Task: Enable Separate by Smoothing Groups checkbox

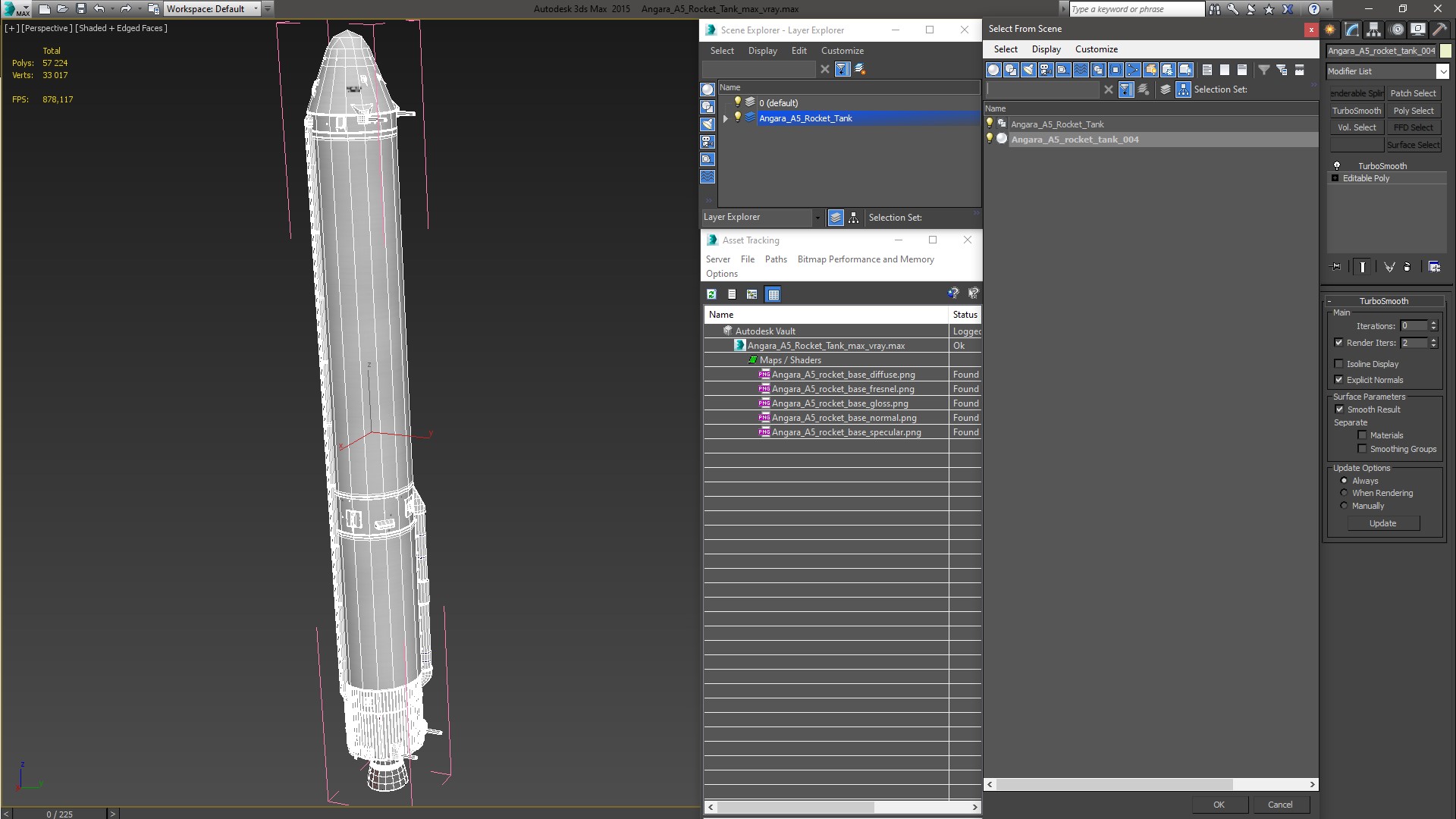Action: [x=1362, y=449]
